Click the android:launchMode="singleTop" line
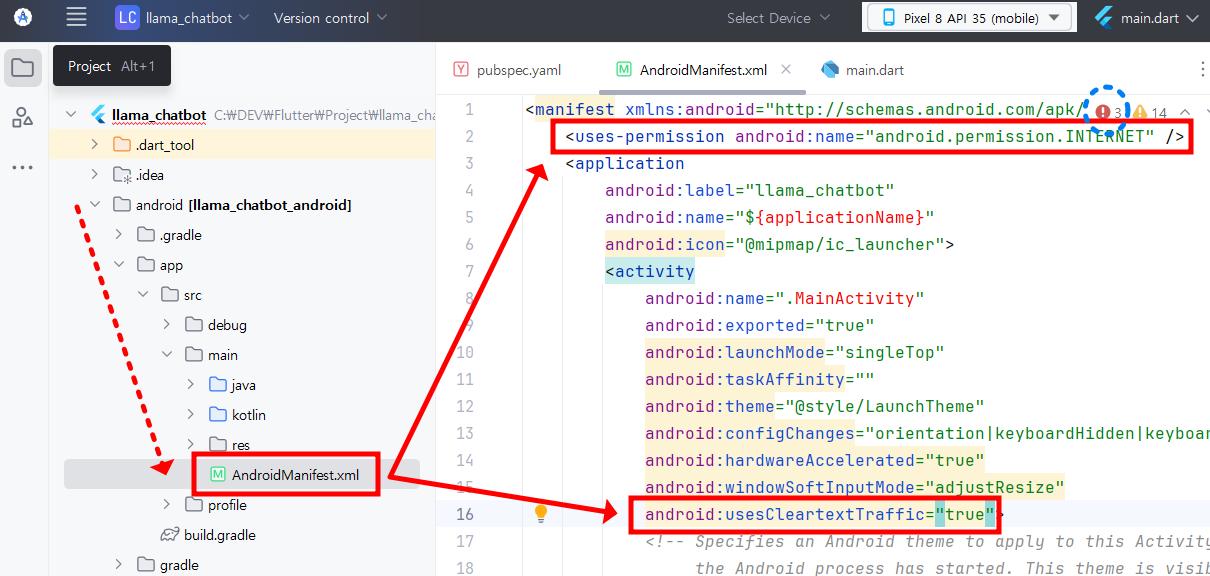This screenshot has width=1210, height=576. (x=794, y=352)
